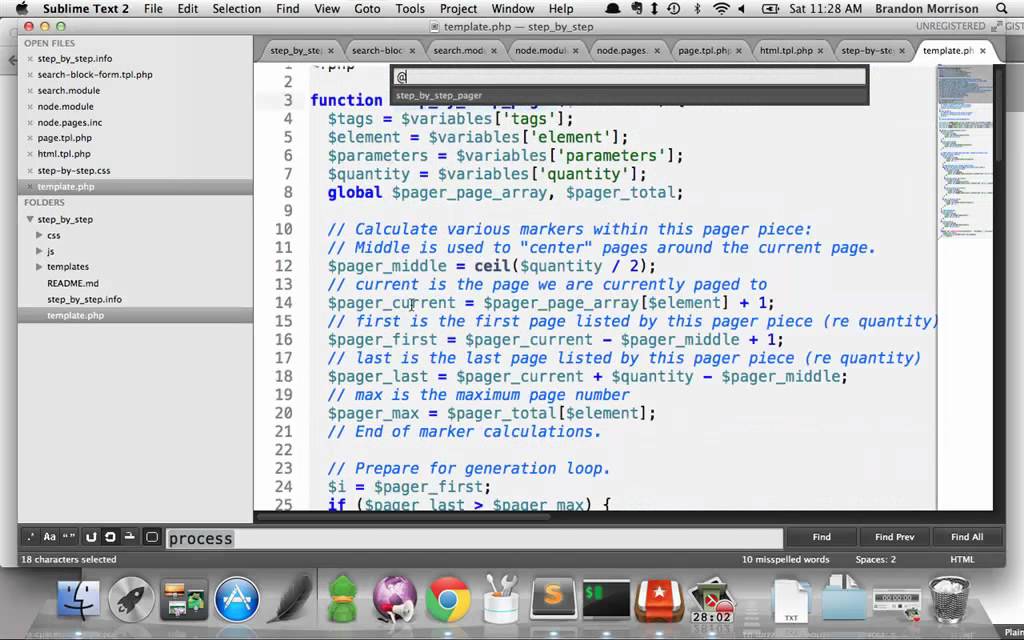Open README.md in folder tree
This screenshot has width=1024, height=640.
click(73, 283)
